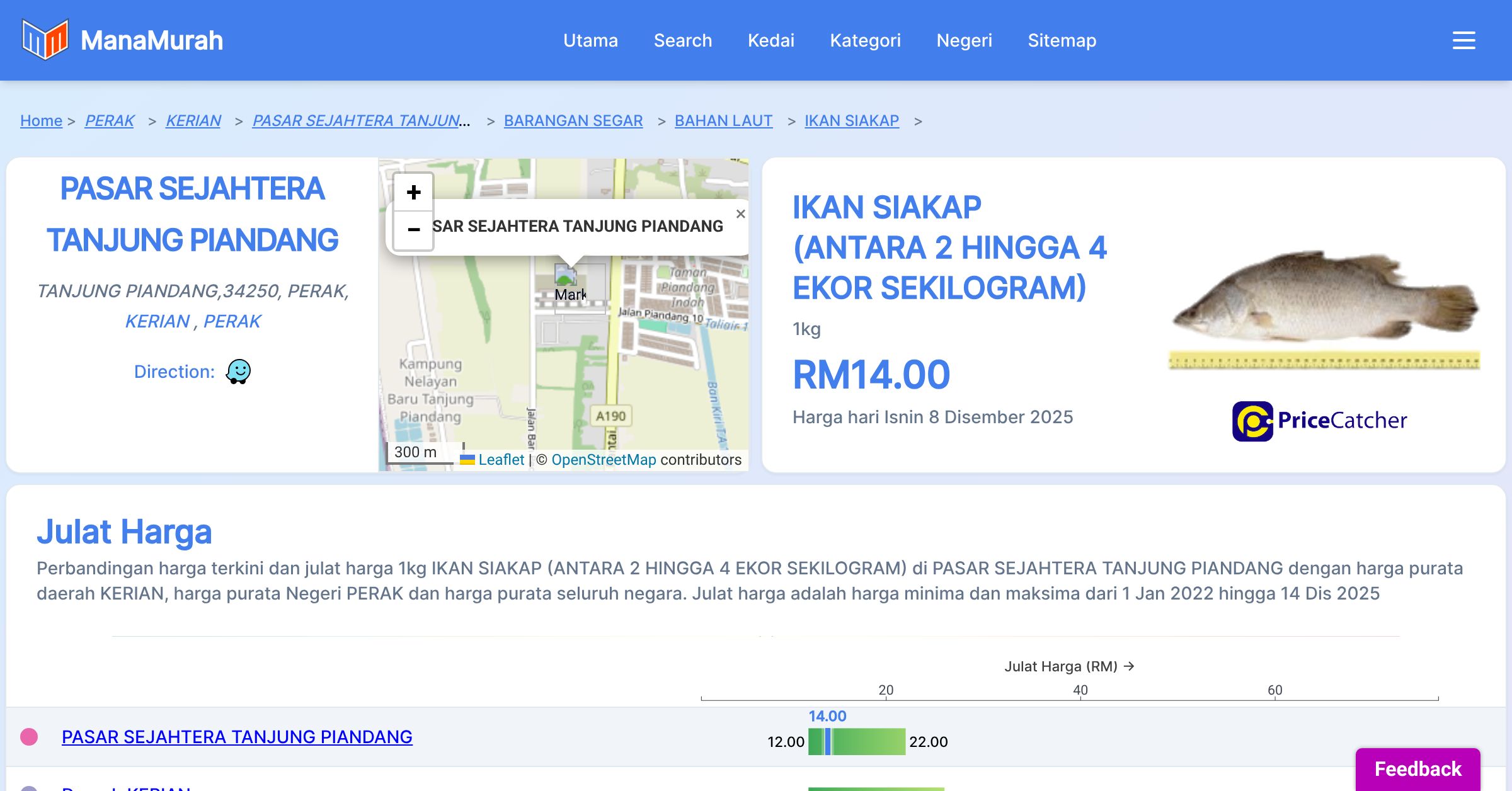Open the Kategori menu item
The height and width of the screenshot is (791, 1512).
tap(865, 40)
